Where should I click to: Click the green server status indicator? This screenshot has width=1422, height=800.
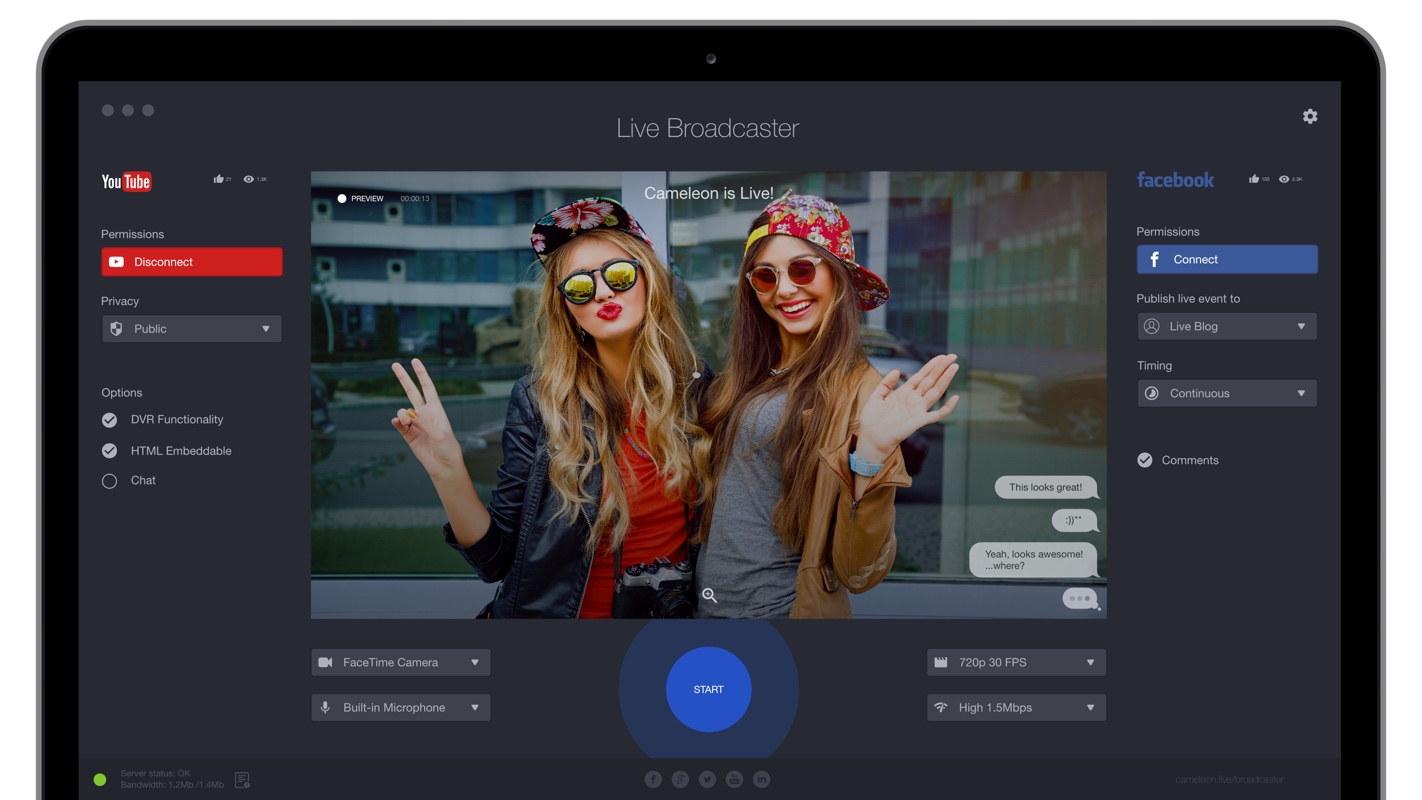(x=99, y=779)
